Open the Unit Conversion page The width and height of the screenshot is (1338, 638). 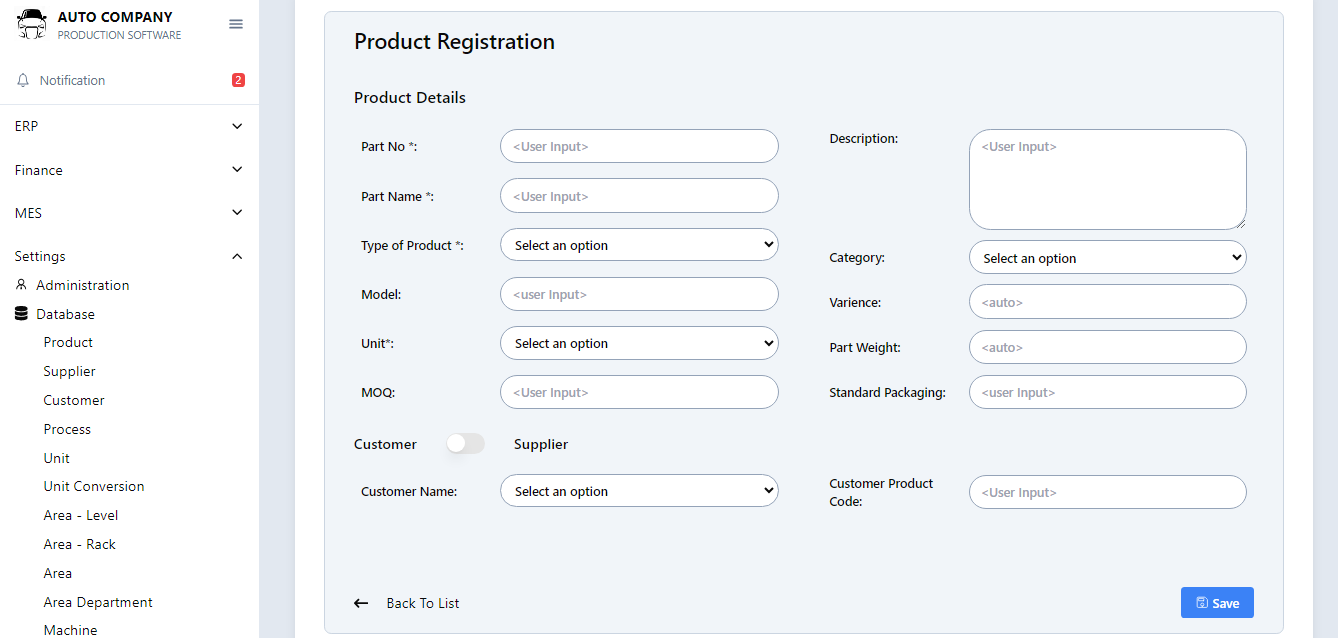[94, 486]
